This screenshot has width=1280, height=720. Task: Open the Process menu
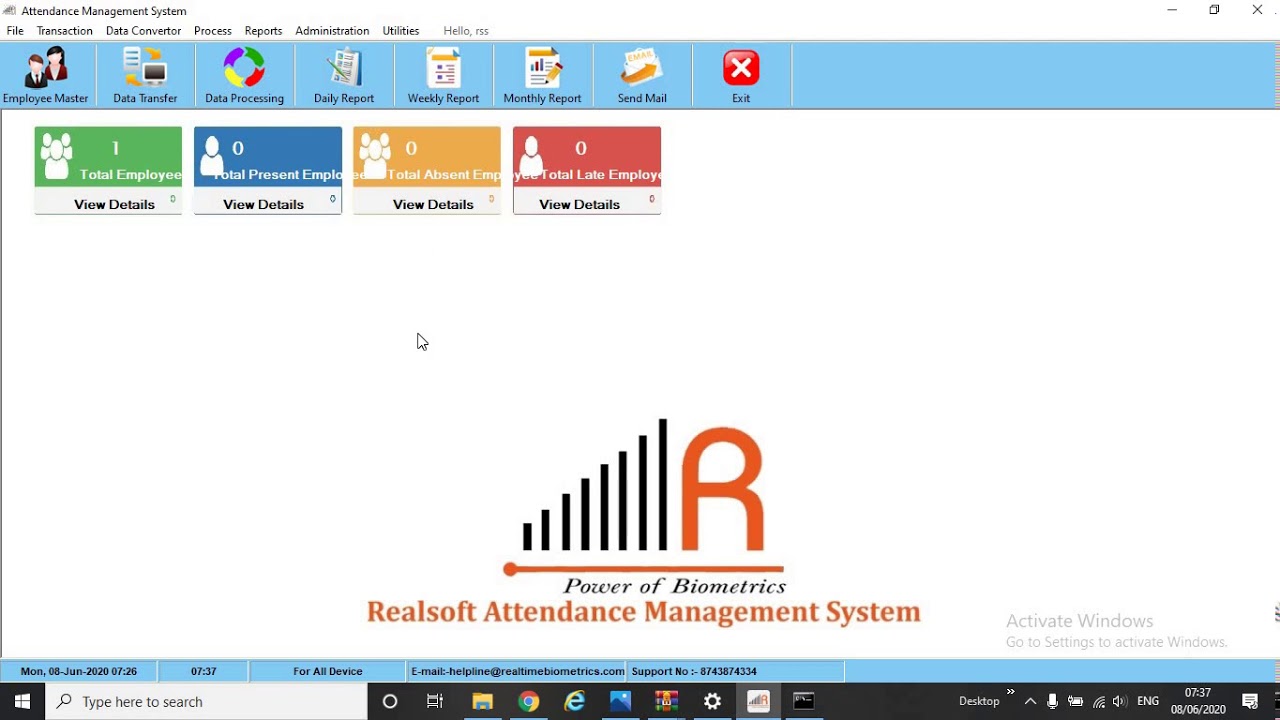click(x=213, y=31)
